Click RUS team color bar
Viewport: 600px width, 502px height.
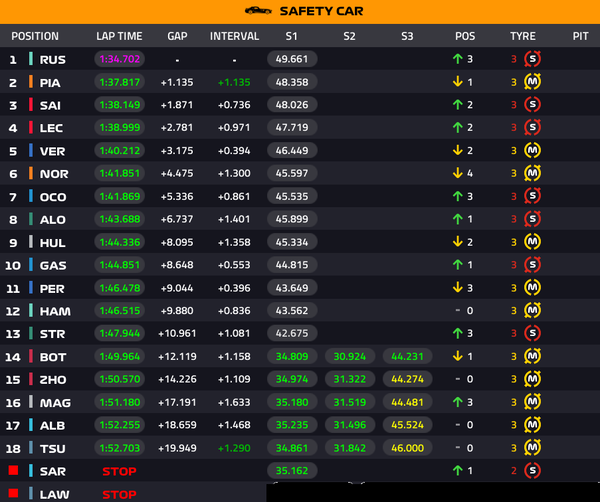tap(31, 59)
